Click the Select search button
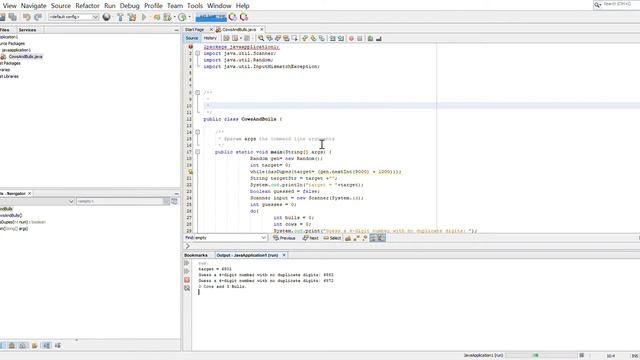This screenshot has height=360, width=640. click(332, 238)
